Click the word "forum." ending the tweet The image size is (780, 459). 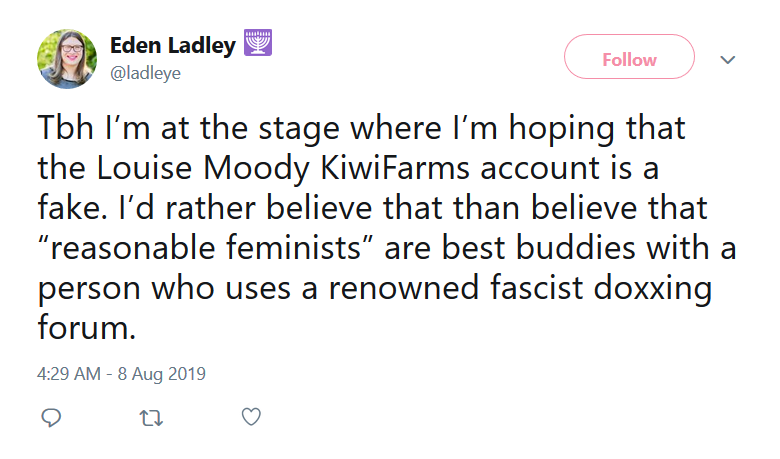tap(87, 327)
